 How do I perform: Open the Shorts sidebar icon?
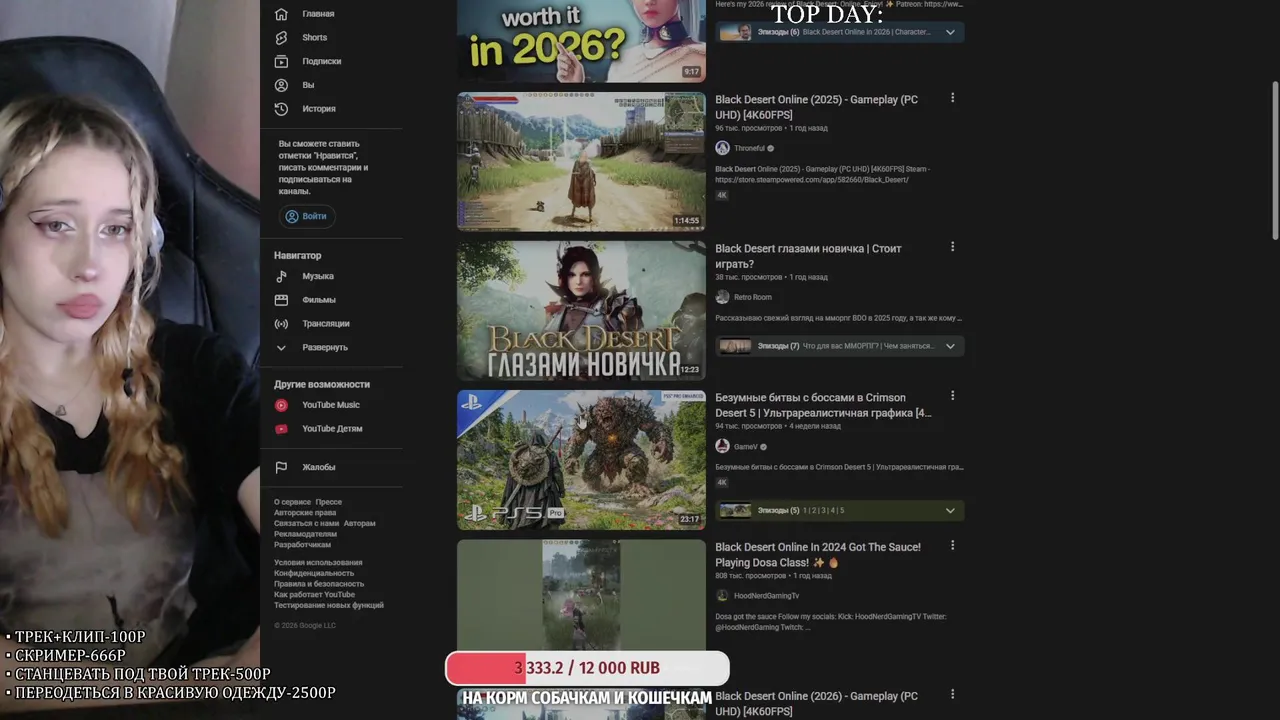click(281, 38)
